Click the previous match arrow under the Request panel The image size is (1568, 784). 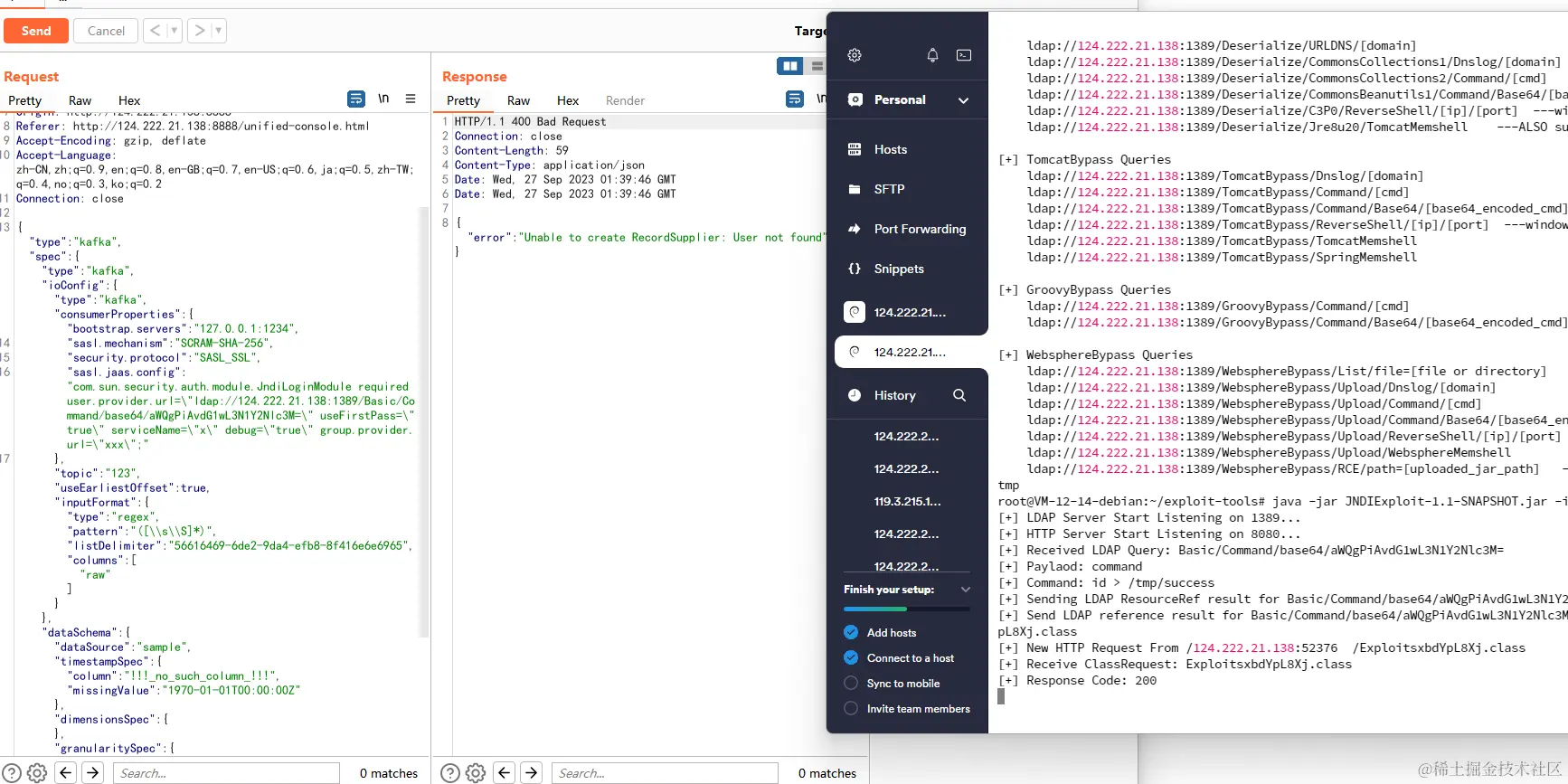65,773
